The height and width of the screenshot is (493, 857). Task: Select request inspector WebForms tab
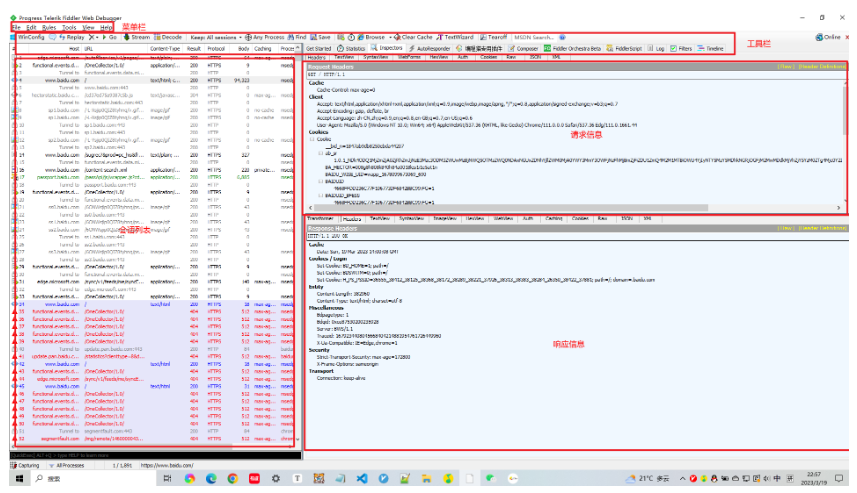click(409, 57)
